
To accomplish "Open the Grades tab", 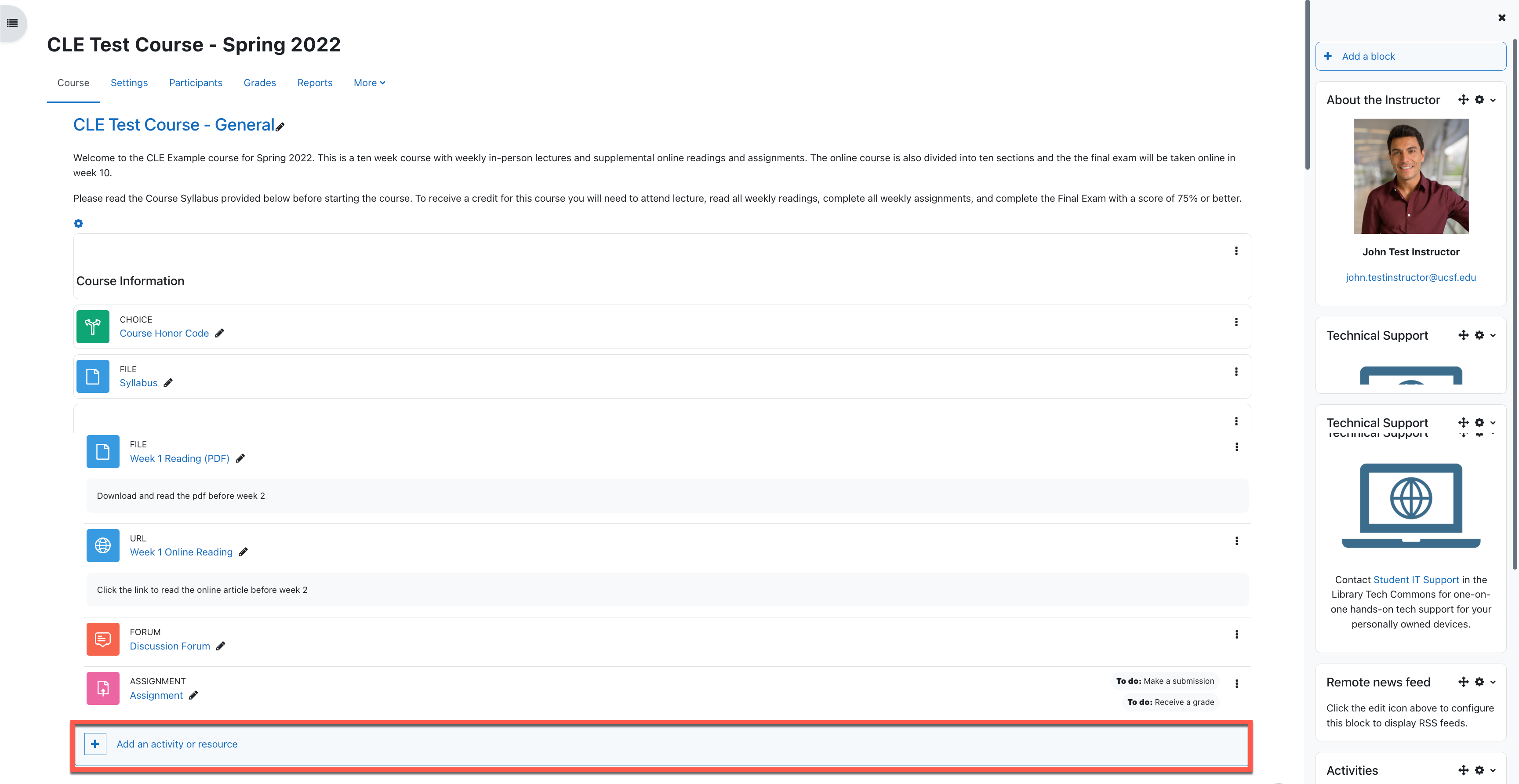I will [x=259, y=83].
